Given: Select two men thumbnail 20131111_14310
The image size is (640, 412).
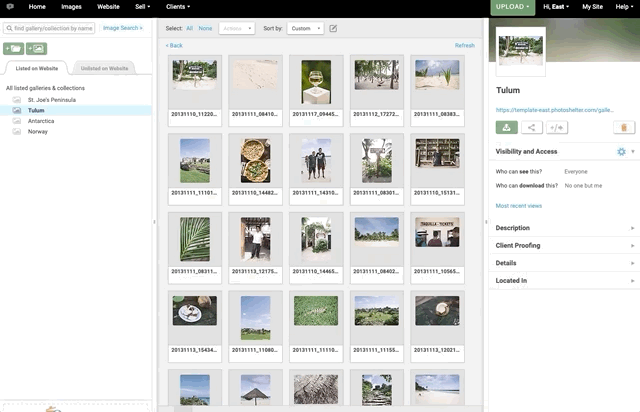Looking at the screenshot, I should pyautogui.click(x=316, y=161).
